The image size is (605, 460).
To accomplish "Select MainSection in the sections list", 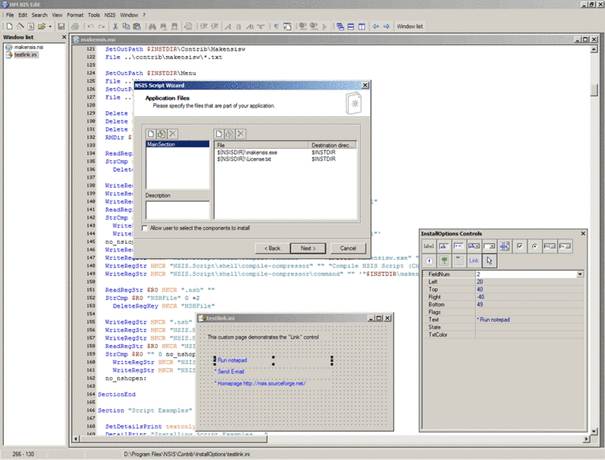I will (x=161, y=145).
